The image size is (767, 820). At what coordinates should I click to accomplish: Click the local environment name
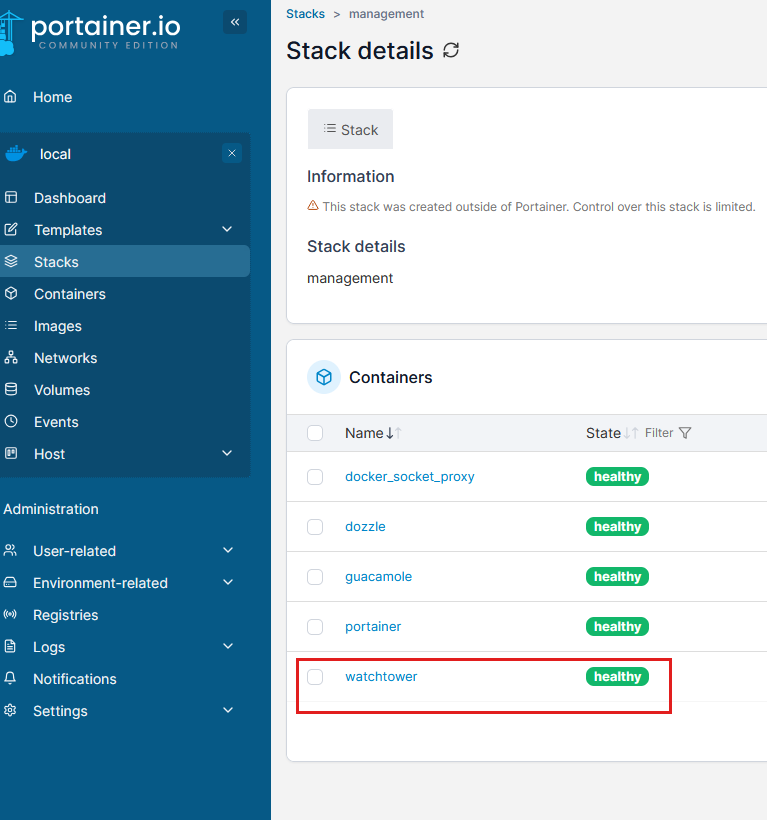(55, 154)
